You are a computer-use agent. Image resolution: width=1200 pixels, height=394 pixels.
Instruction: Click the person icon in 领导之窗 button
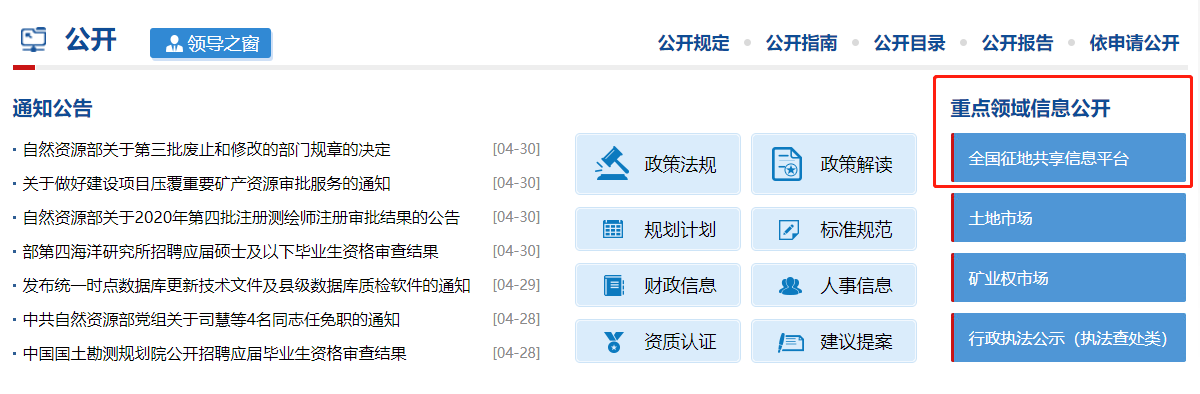click(x=174, y=44)
